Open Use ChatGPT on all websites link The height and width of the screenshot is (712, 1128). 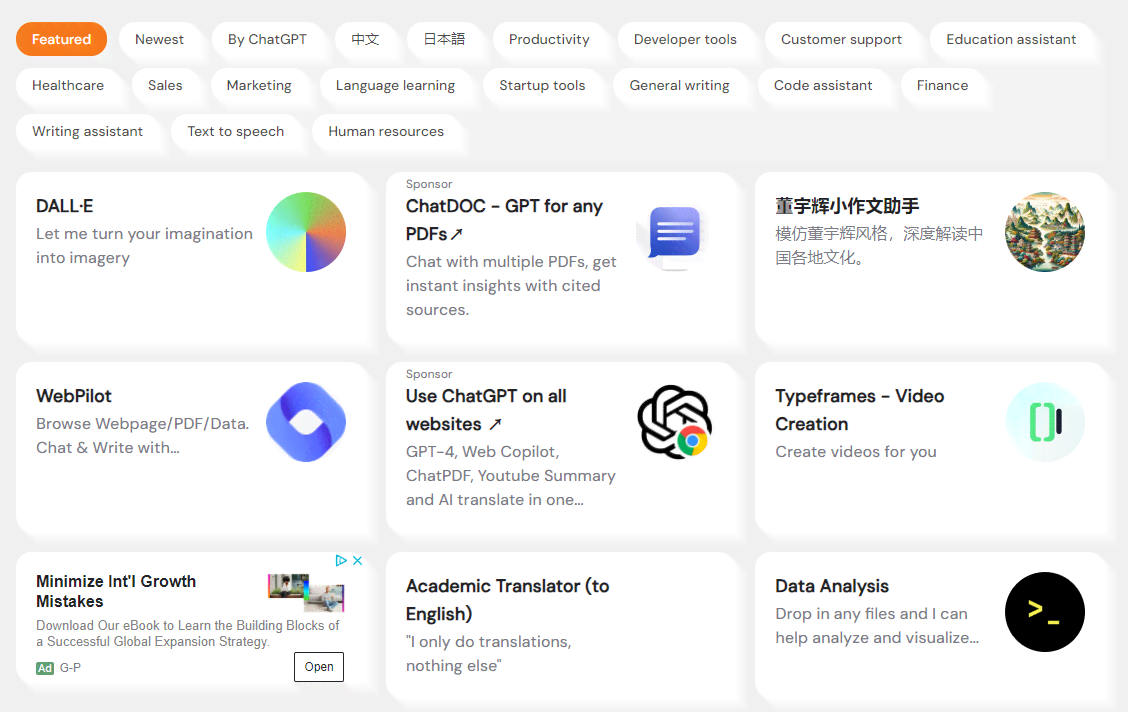[486, 409]
